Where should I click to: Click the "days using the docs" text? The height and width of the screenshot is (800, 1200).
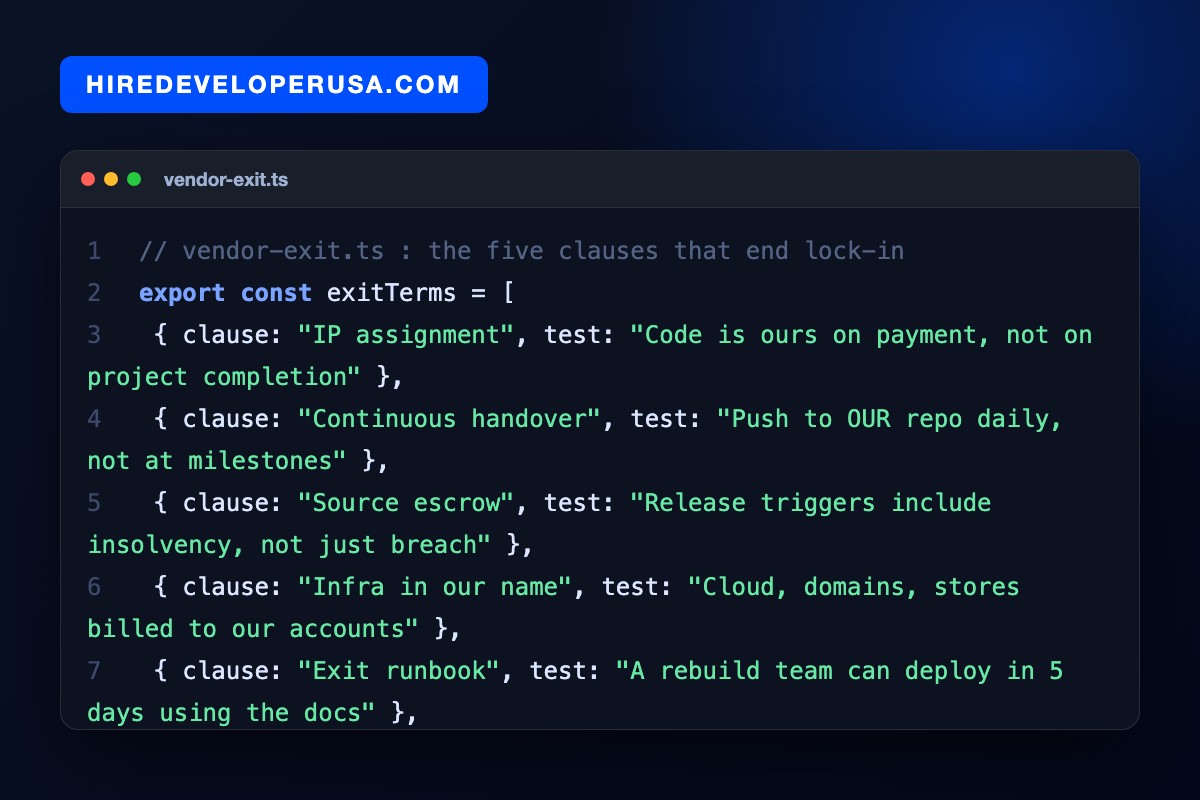[232, 713]
